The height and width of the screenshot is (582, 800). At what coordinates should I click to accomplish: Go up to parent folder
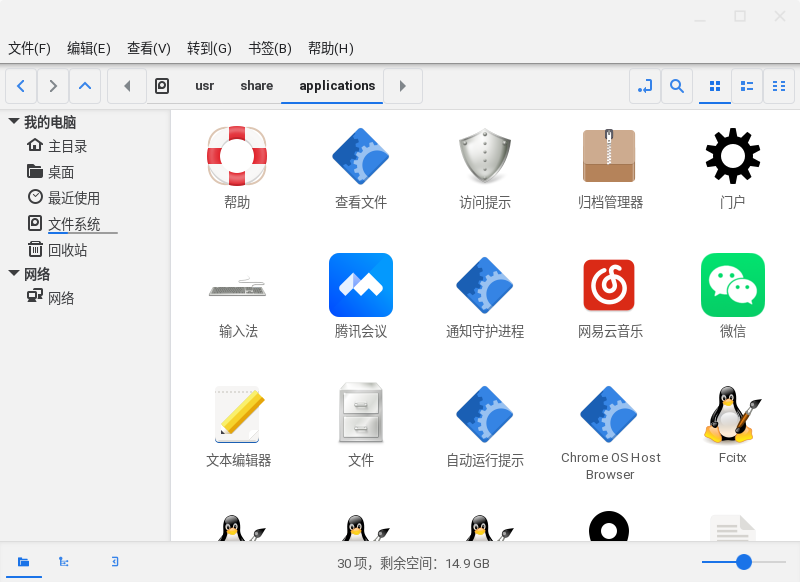point(85,86)
